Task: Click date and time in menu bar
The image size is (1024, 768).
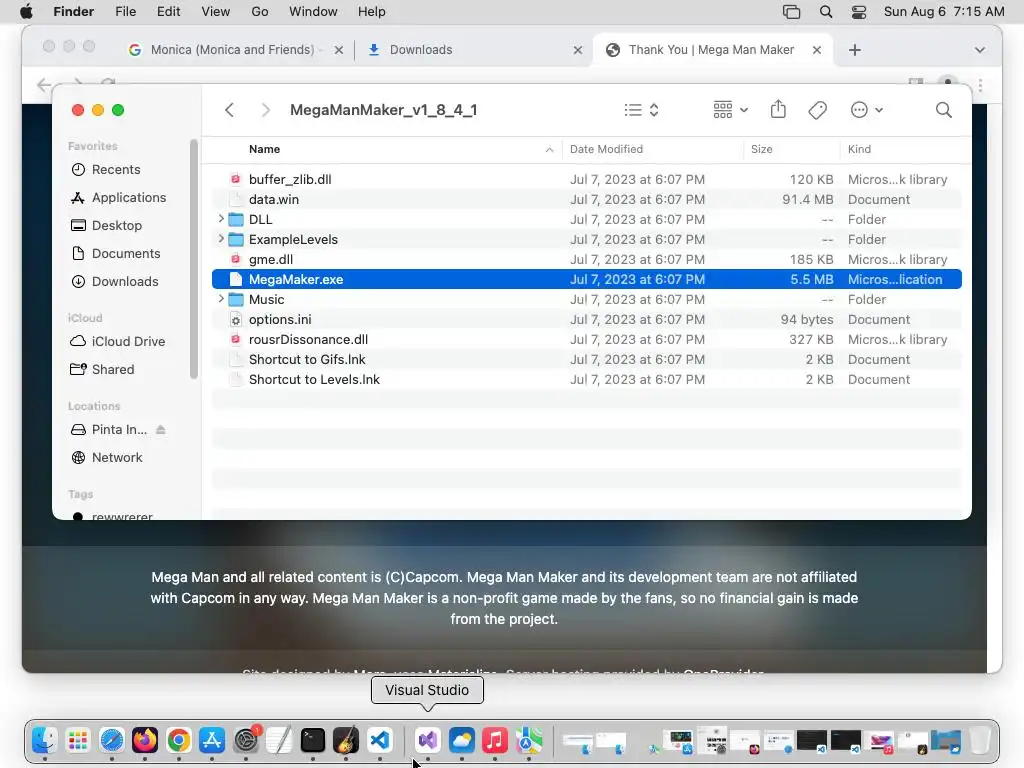Action: (944, 12)
